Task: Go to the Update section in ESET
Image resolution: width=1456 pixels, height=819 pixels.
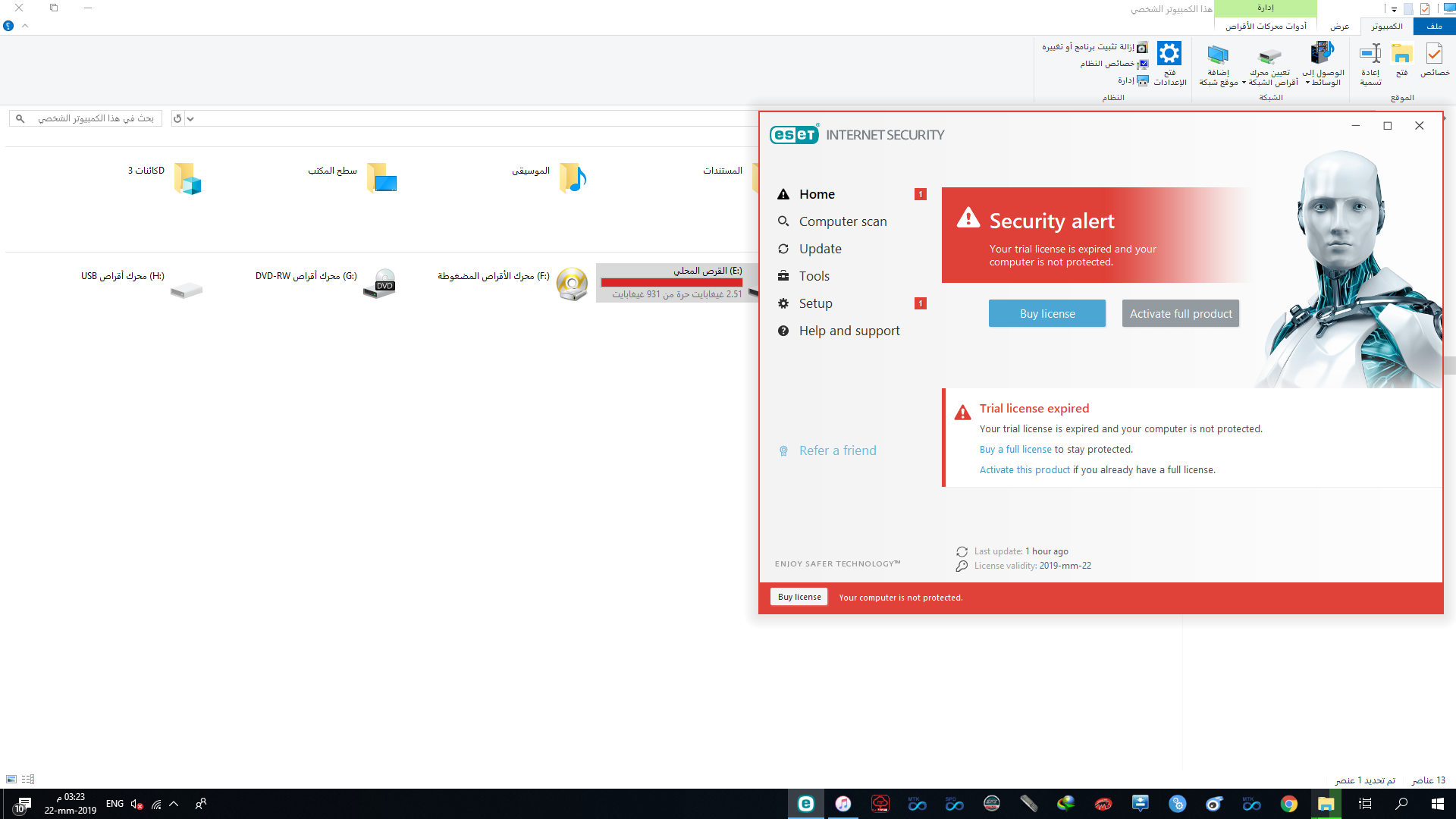Action: tap(820, 249)
